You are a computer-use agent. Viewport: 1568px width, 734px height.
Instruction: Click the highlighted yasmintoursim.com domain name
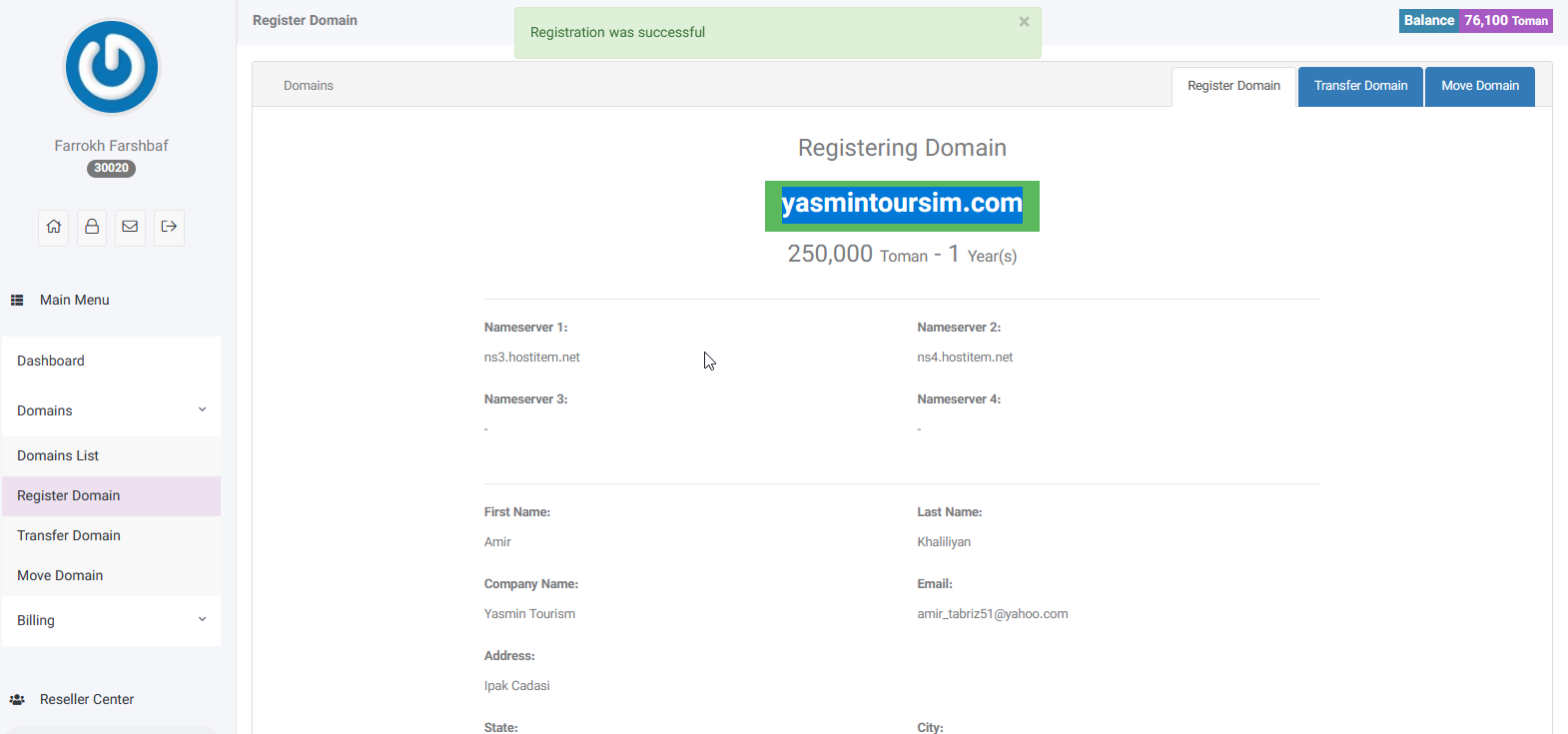coord(902,204)
